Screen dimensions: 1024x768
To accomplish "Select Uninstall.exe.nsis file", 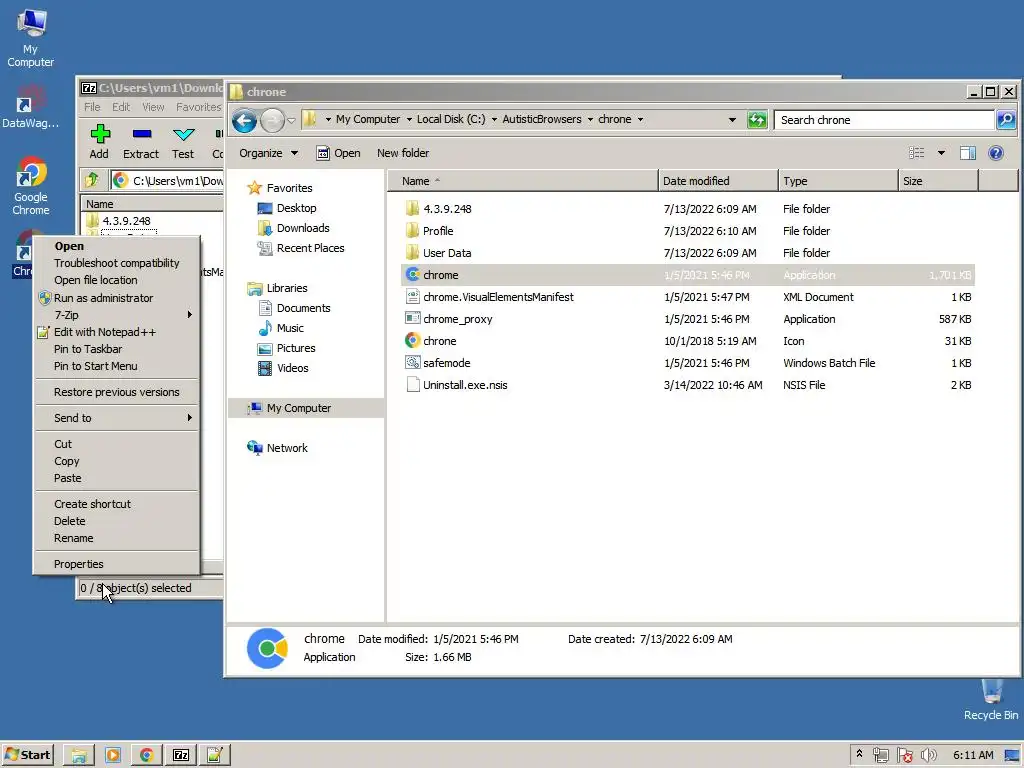I will (688, 385).
